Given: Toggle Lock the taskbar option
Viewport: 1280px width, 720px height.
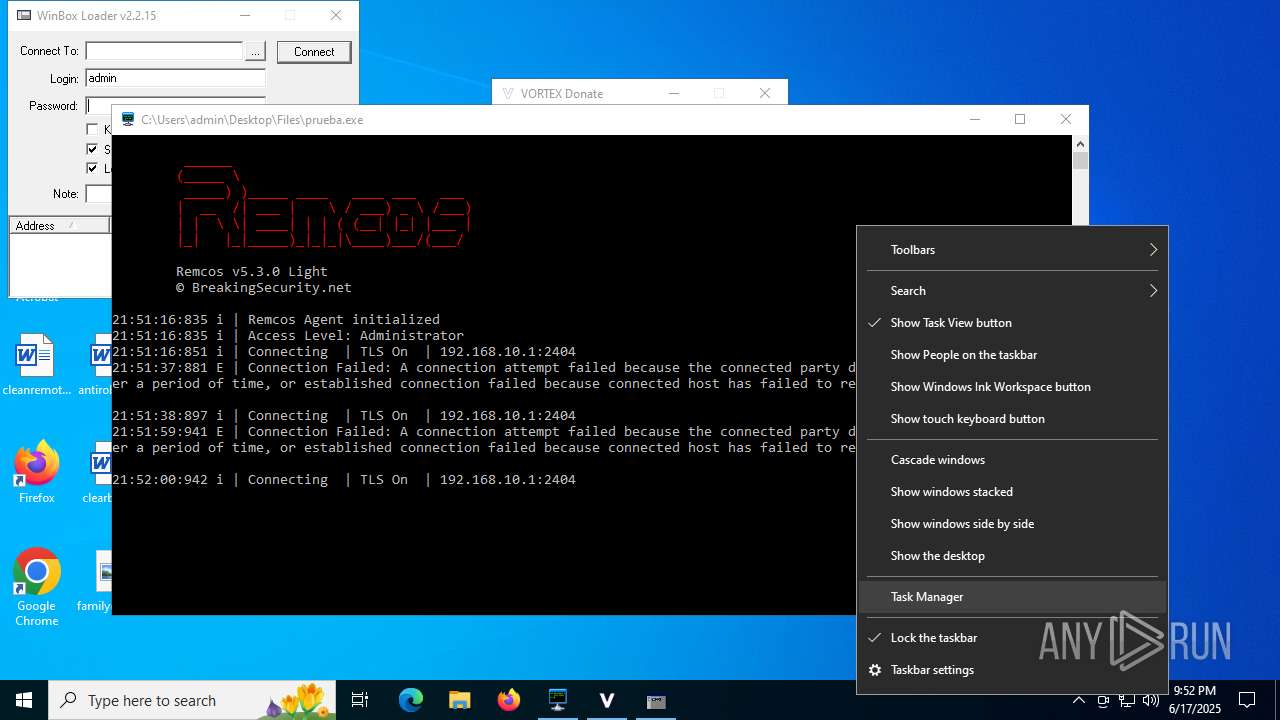Looking at the screenshot, I should (x=1012, y=638).
